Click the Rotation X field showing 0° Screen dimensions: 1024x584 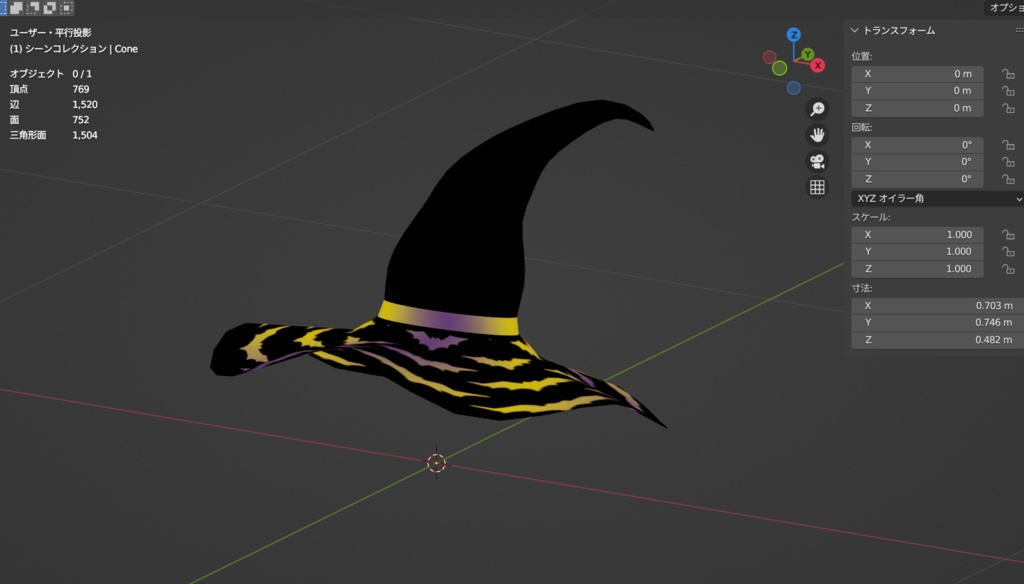point(917,144)
